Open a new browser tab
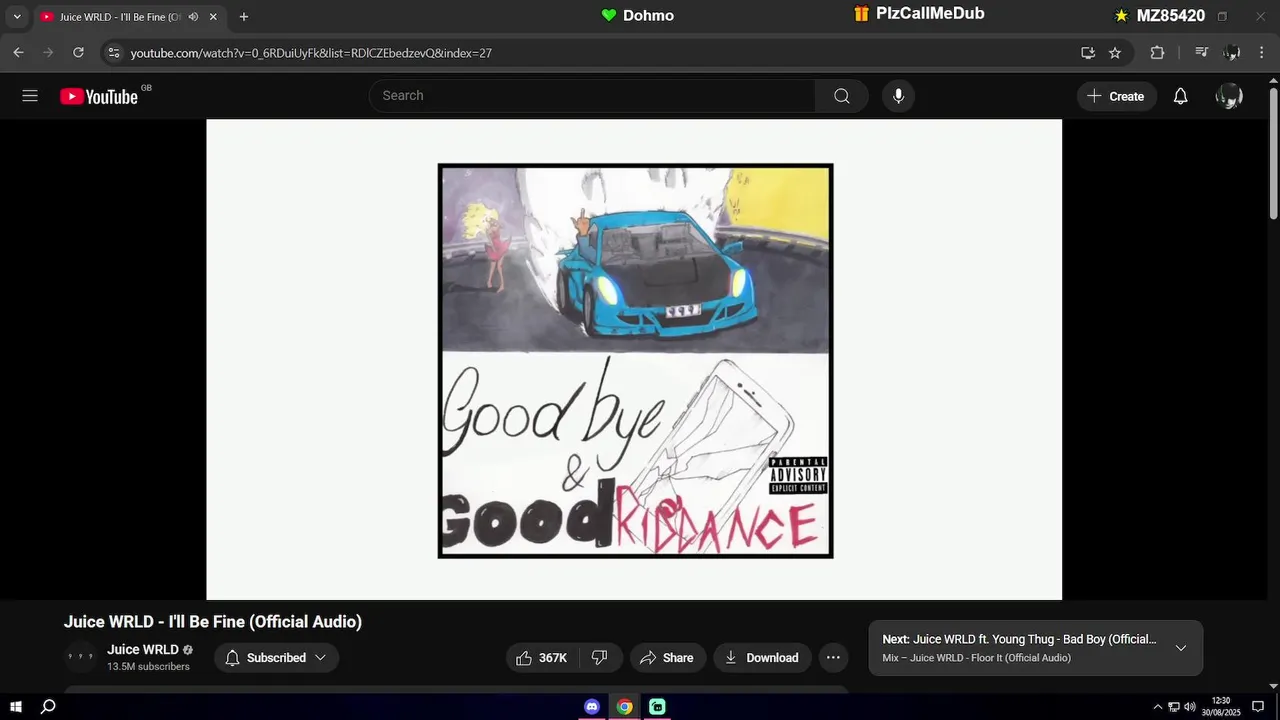 pyautogui.click(x=244, y=17)
